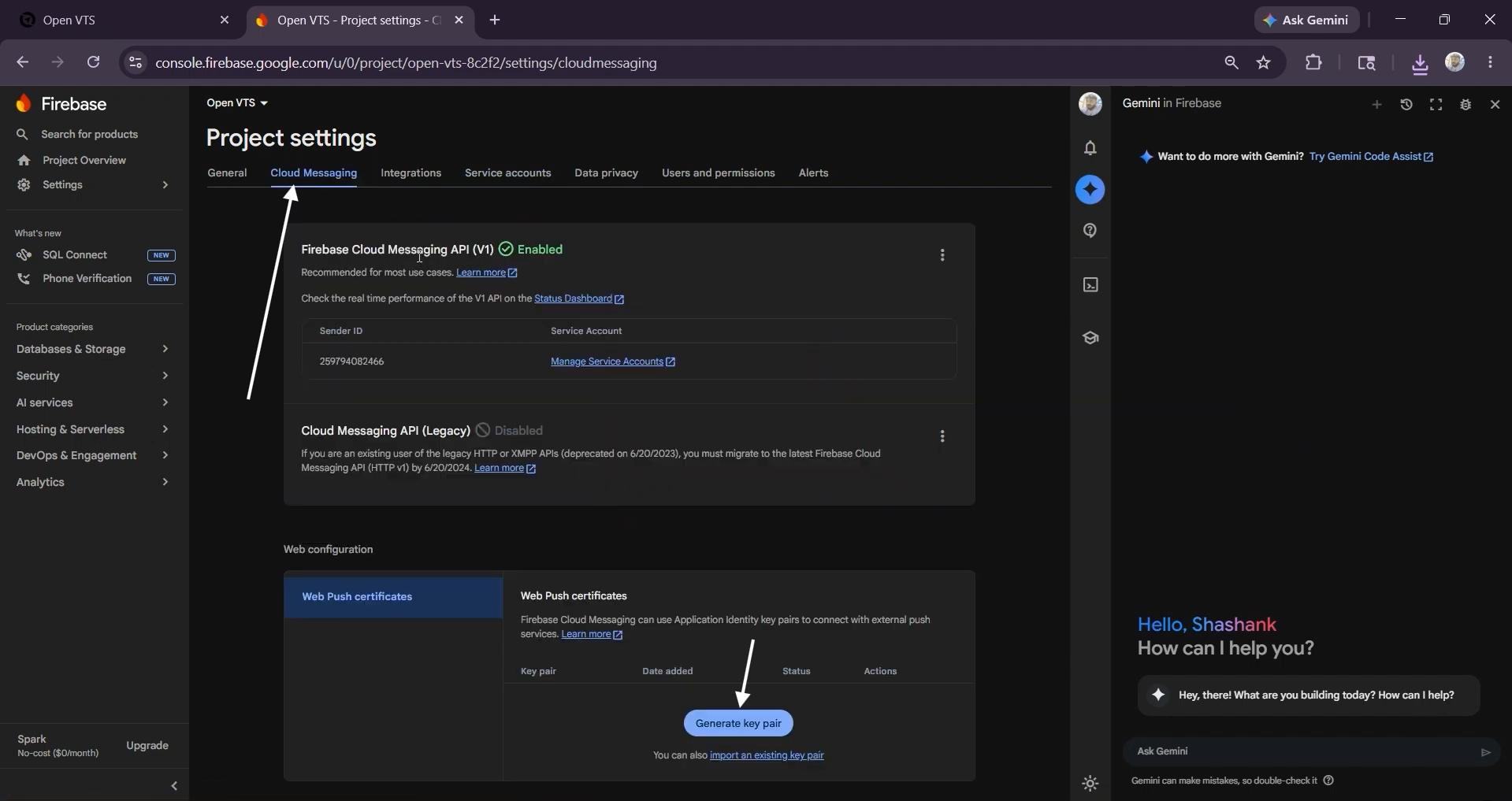Open the Open VTS project dropdown
The width and height of the screenshot is (1512, 801).
pyautogui.click(x=237, y=103)
